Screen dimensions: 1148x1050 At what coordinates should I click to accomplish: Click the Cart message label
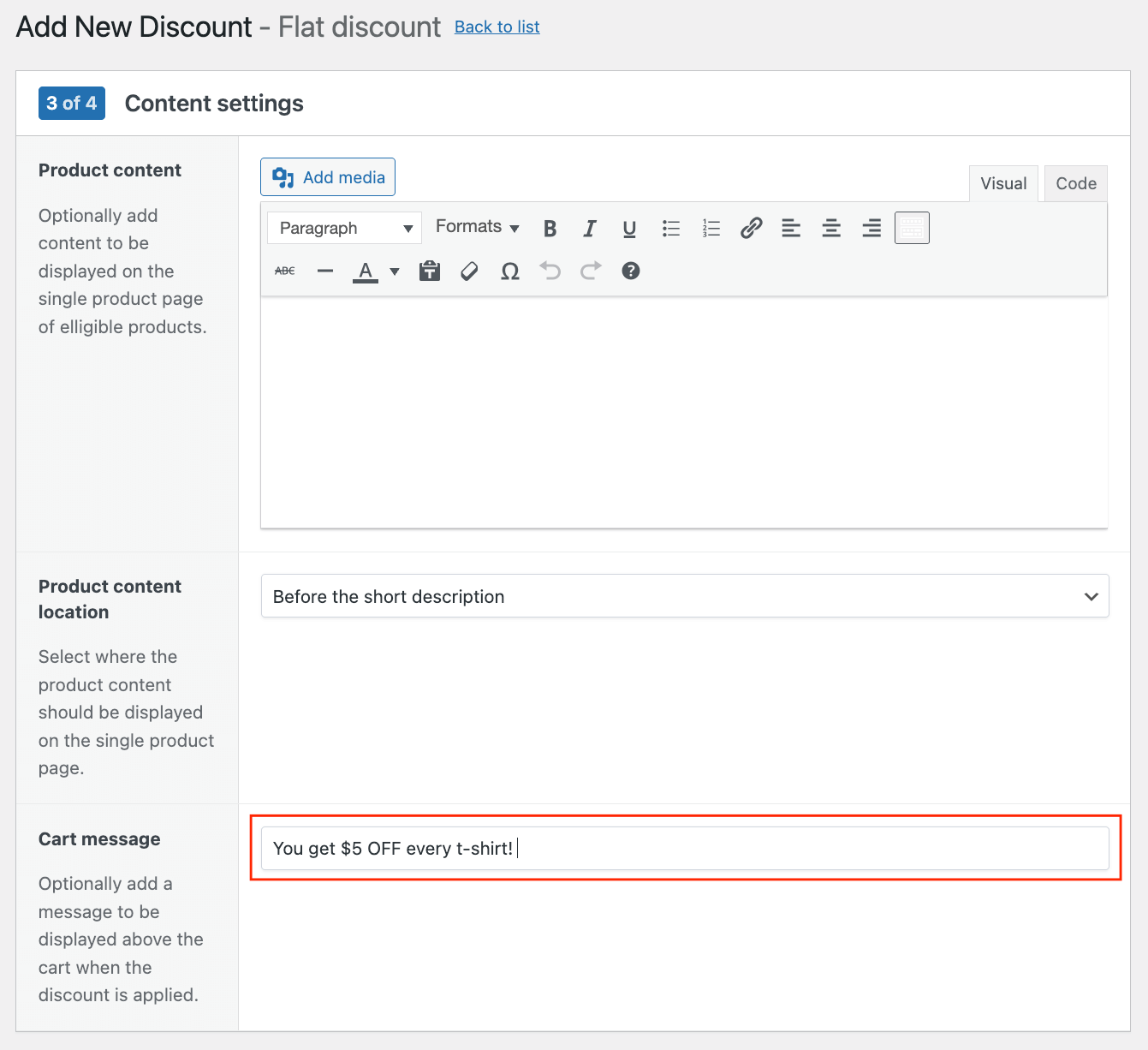[99, 838]
